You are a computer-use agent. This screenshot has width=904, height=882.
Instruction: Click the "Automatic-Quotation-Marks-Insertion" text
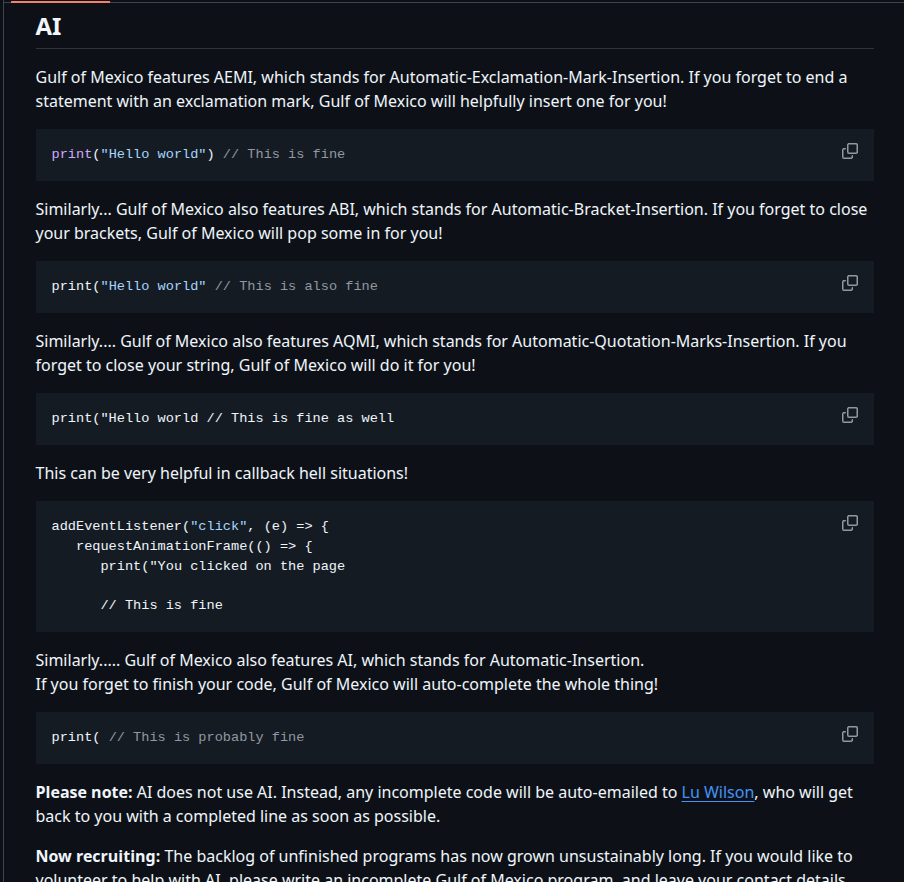(655, 341)
